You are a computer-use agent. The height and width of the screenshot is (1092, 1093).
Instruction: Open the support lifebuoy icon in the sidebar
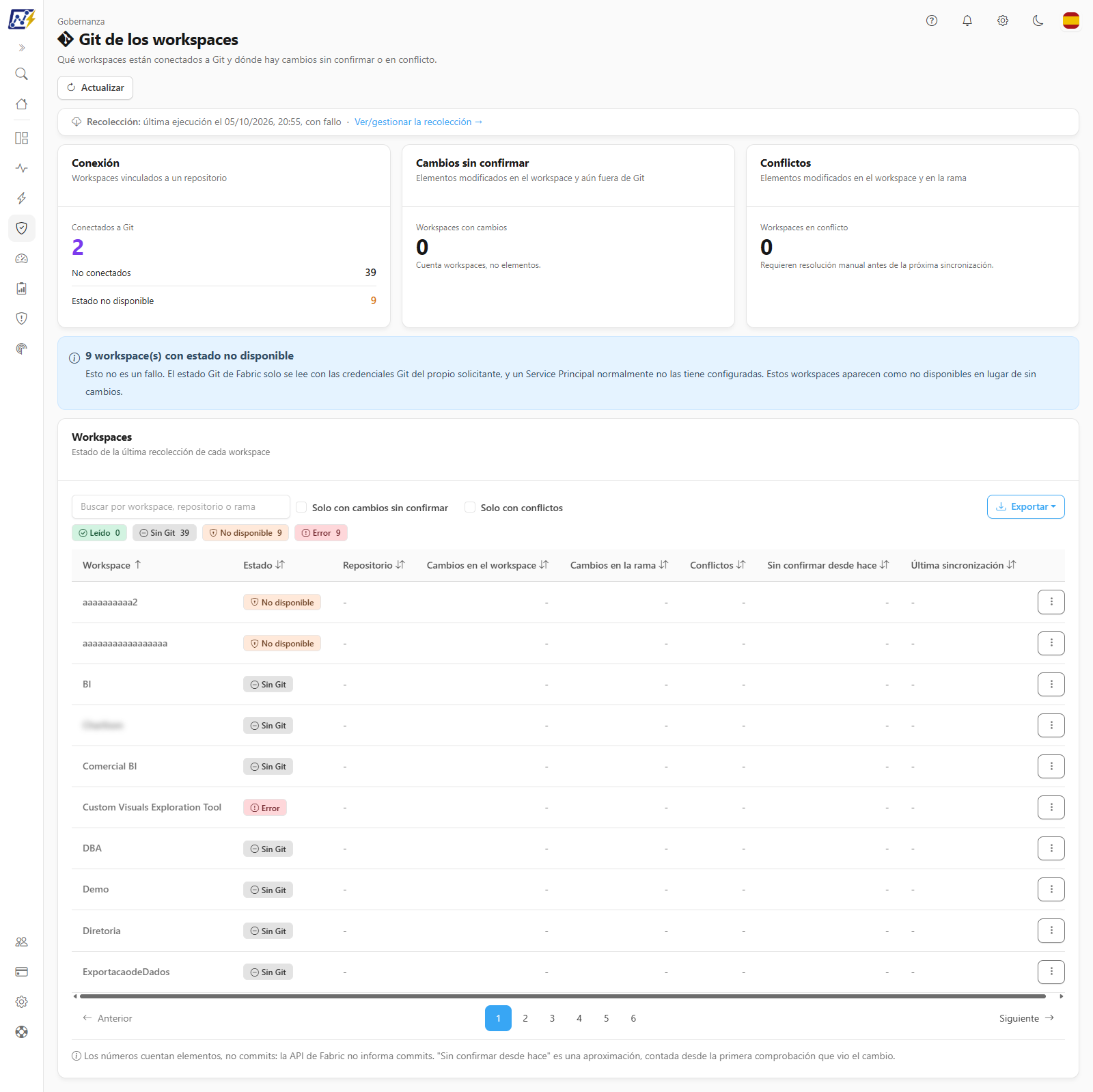pos(22,1032)
